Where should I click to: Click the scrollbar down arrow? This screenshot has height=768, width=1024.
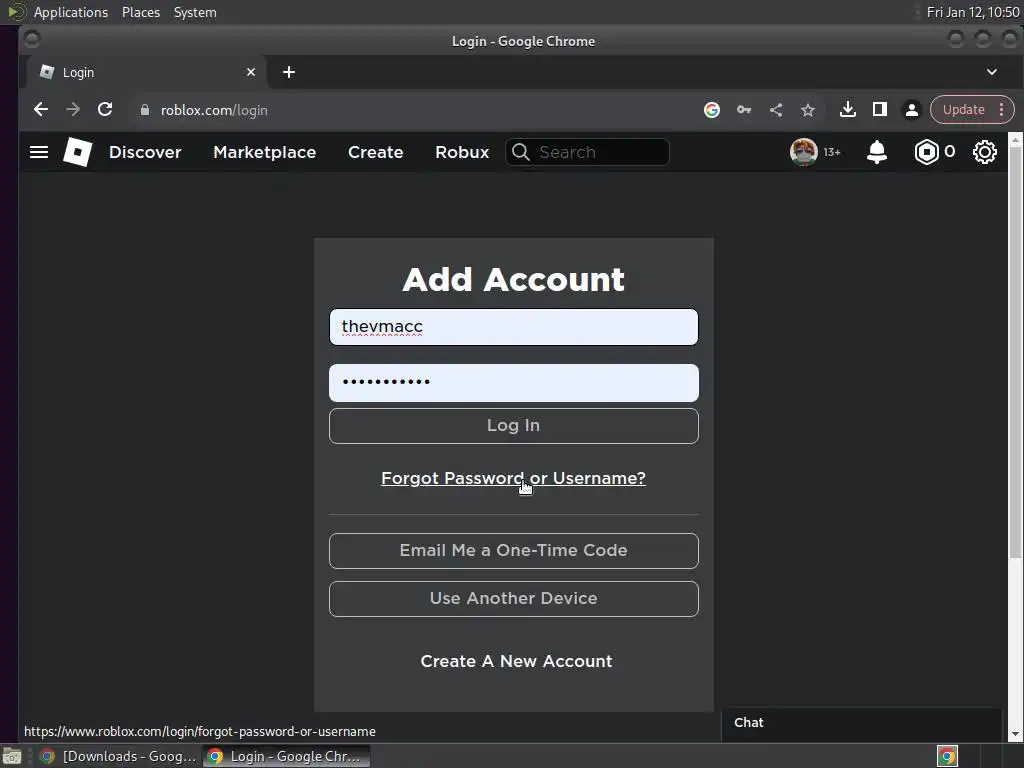tap(1015, 734)
